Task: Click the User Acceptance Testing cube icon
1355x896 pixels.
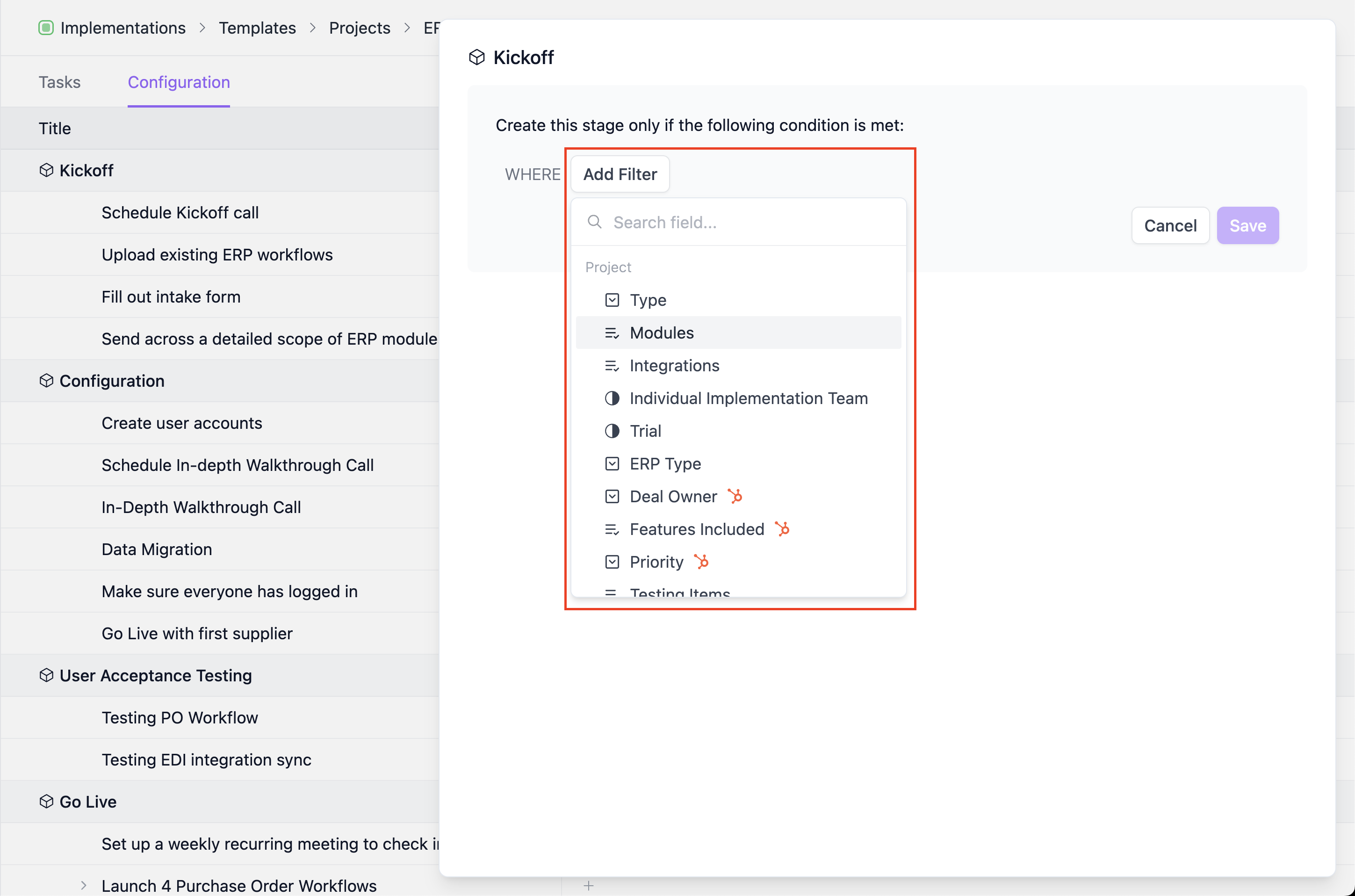Action: pyautogui.click(x=46, y=675)
